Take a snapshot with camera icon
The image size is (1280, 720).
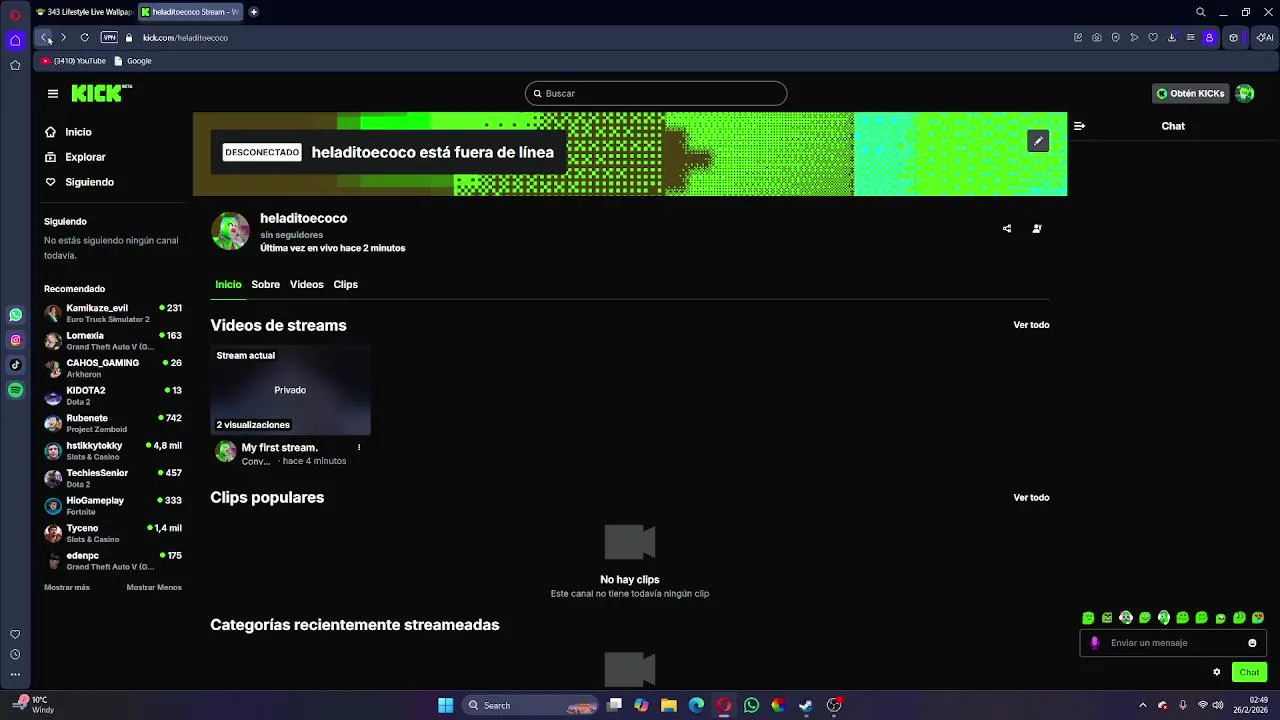tap(1097, 38)
